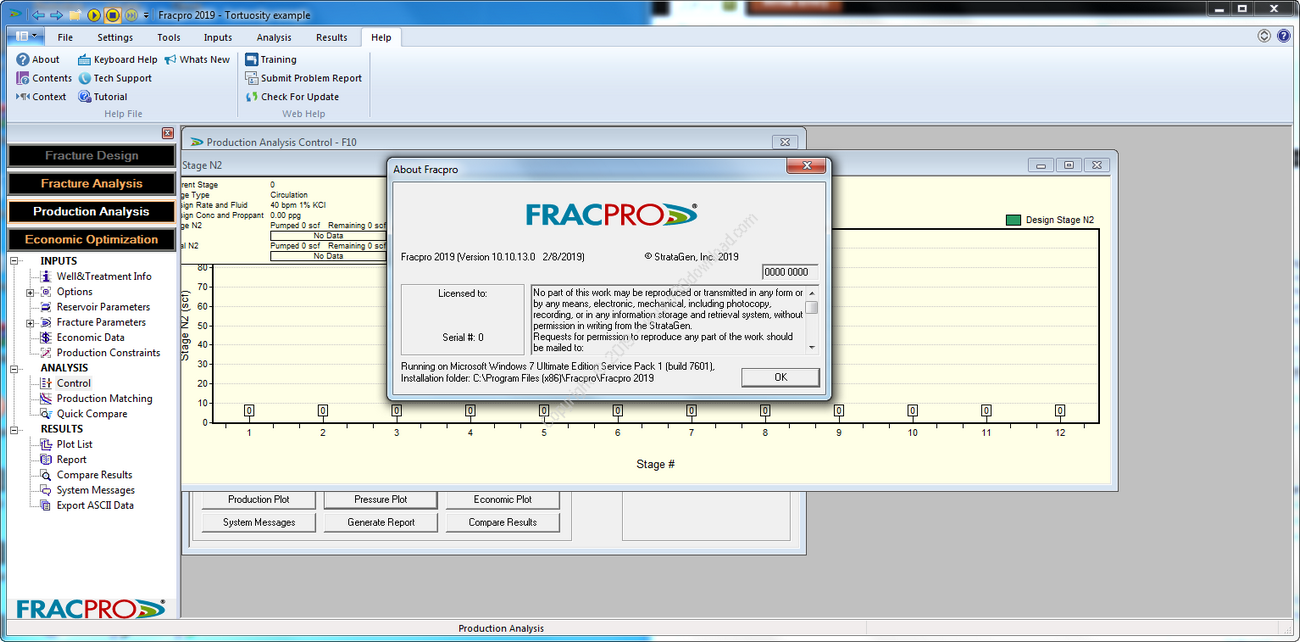Viewport: 1300px width, 642px height.
Task: Click the yellow run (play) icon
Action: (94, 15)
